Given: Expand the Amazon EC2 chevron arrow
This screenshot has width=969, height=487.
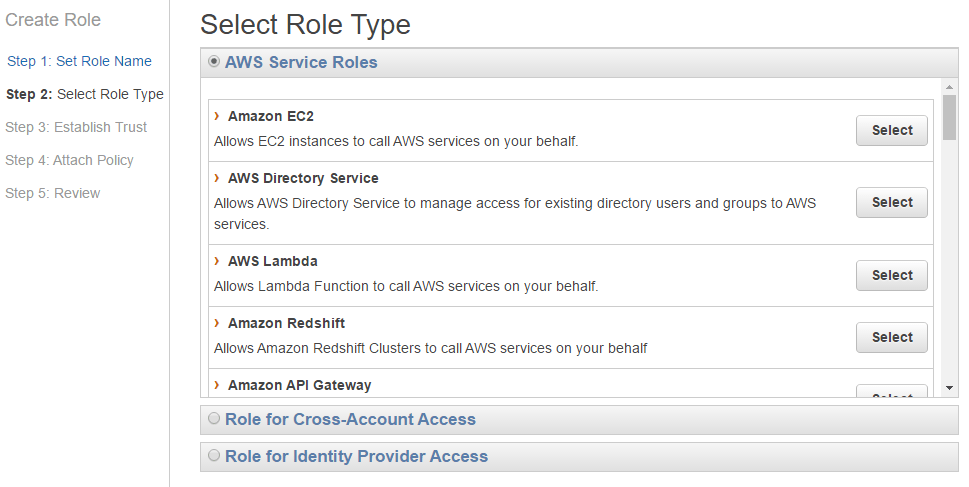Looking at the screenshot, I should click(x=217, y=116).
